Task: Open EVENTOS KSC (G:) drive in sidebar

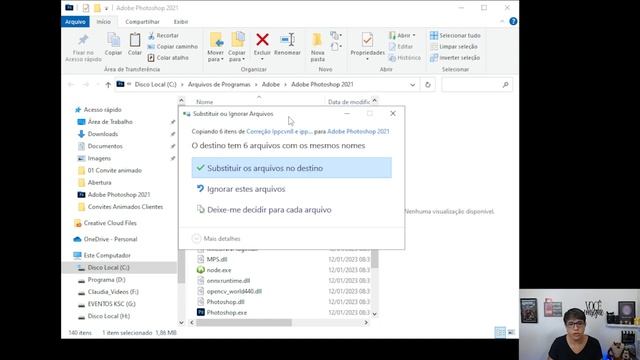Action: pos(111,304)
